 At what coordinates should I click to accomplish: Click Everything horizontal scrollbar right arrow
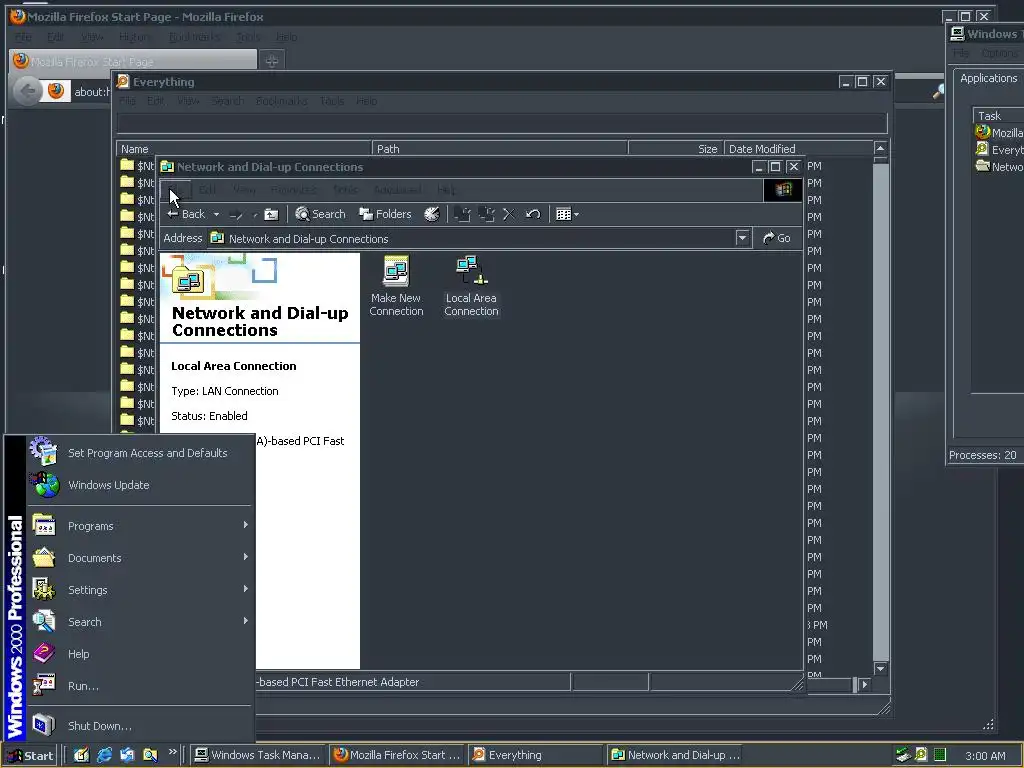pos(865,684)
